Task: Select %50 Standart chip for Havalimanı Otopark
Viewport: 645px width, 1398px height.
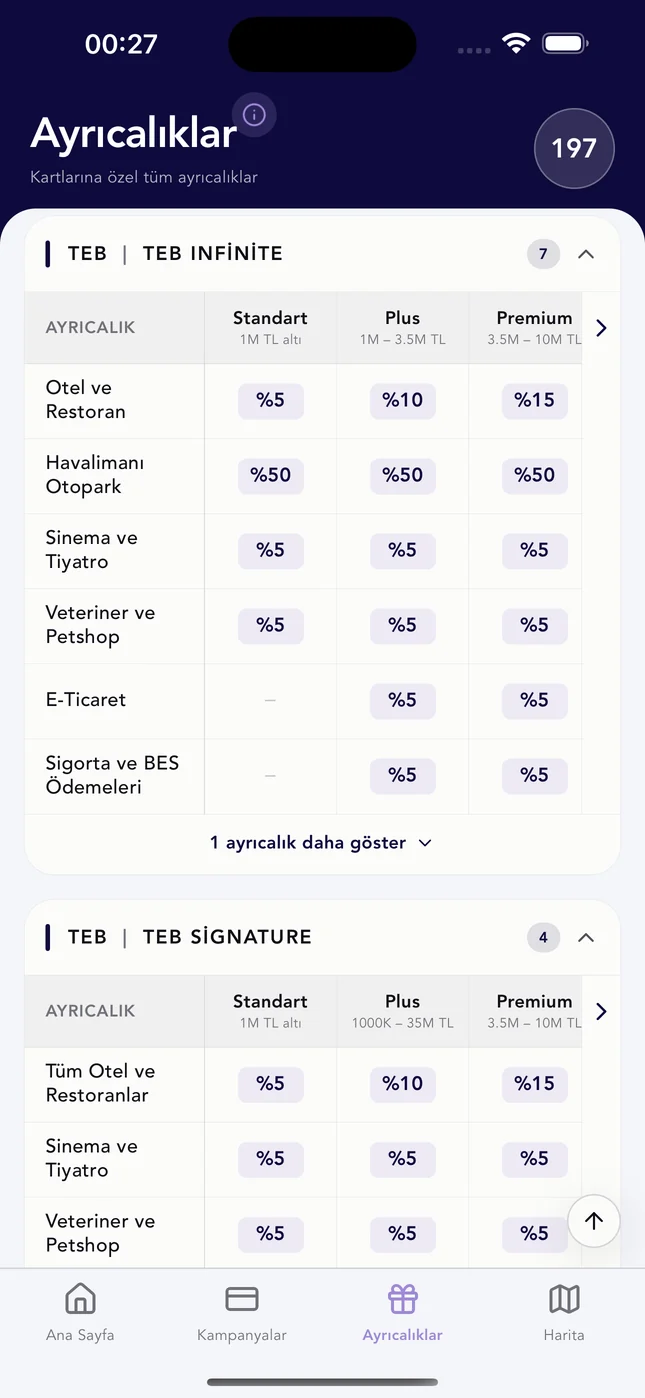Action: [x=270, y=476]
